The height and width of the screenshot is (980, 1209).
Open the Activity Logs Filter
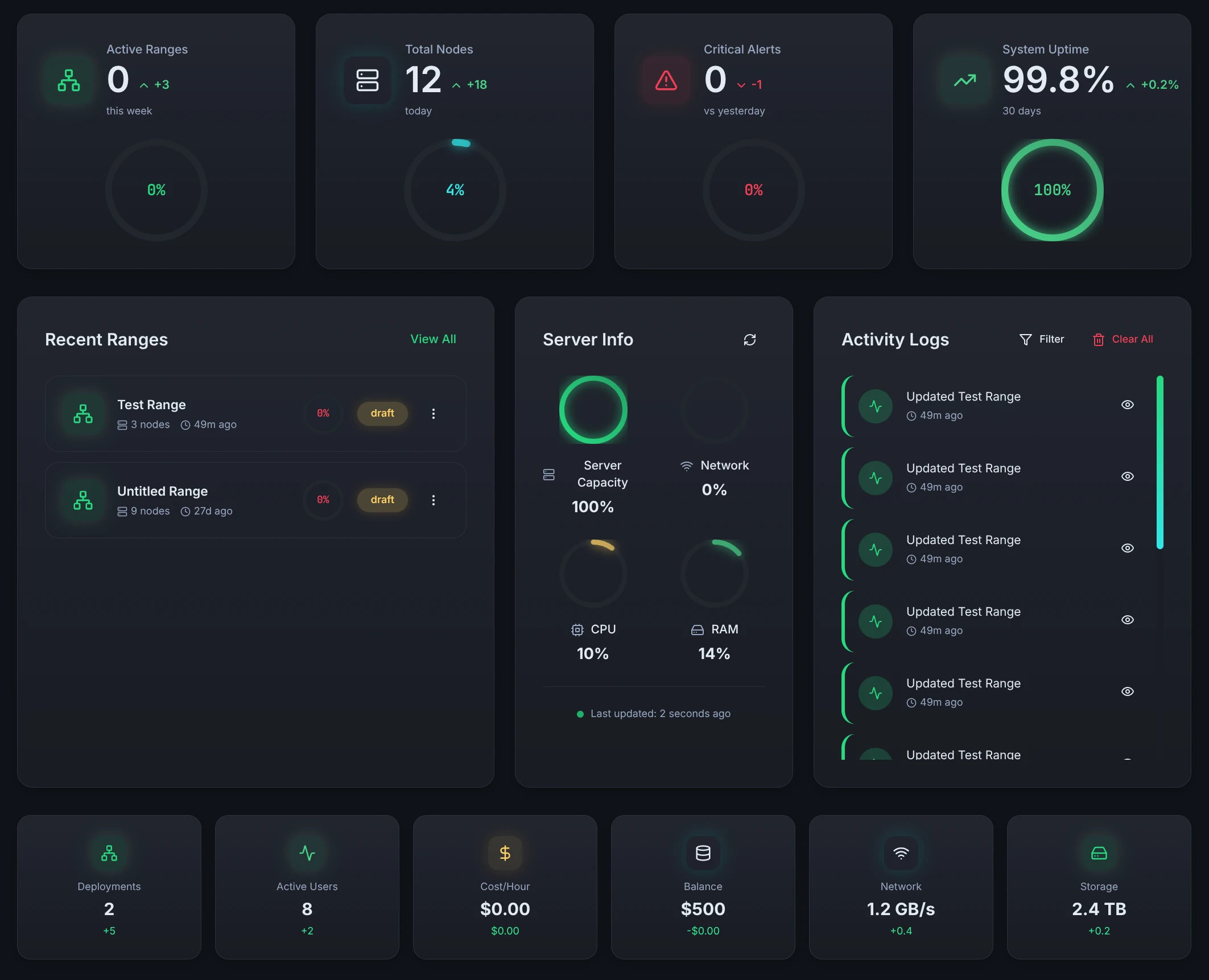click(1041, 339)
